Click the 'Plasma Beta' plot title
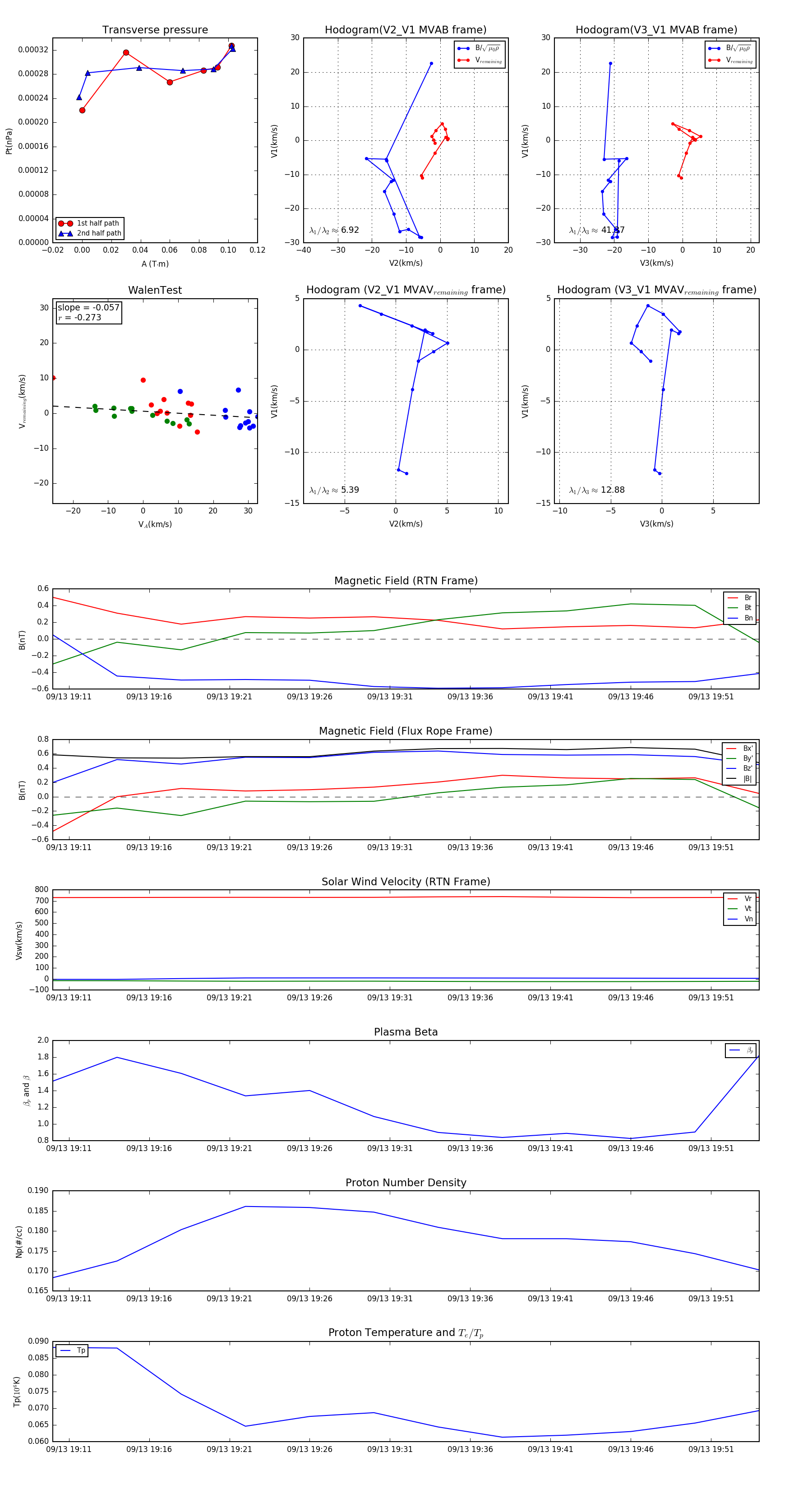812x1489 pixels. [406, 1032]
